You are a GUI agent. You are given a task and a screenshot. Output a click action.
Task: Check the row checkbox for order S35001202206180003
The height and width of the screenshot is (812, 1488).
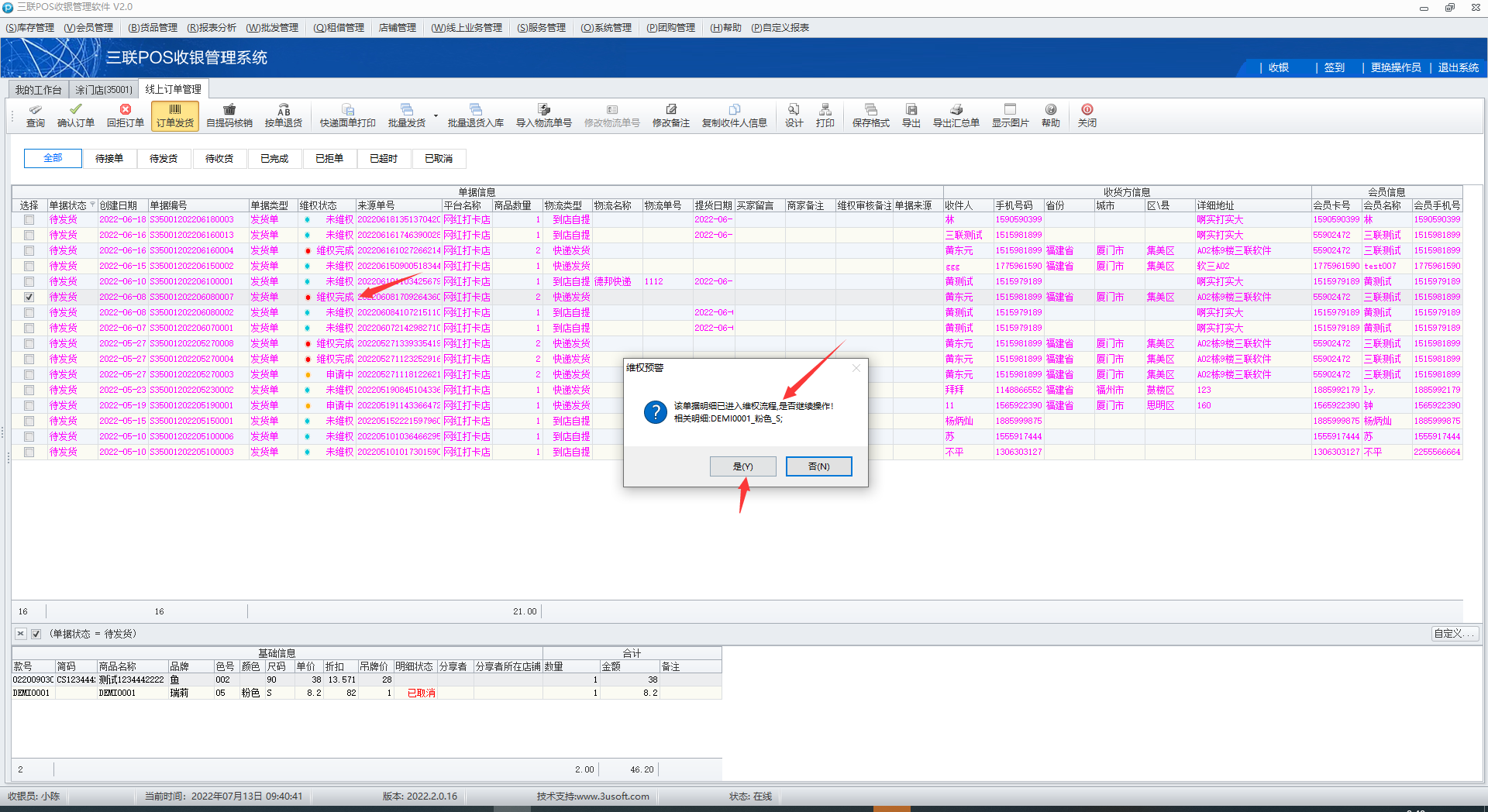(29, 219)
